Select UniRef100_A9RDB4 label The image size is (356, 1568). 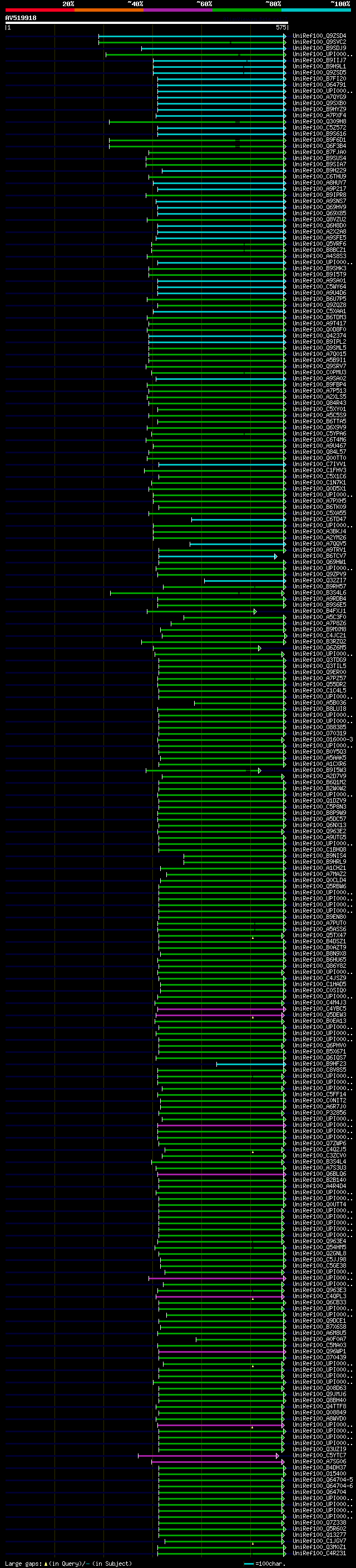319,598
